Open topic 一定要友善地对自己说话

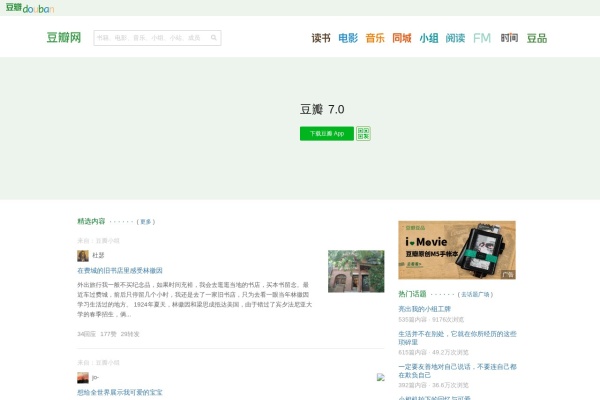[457, 371]
